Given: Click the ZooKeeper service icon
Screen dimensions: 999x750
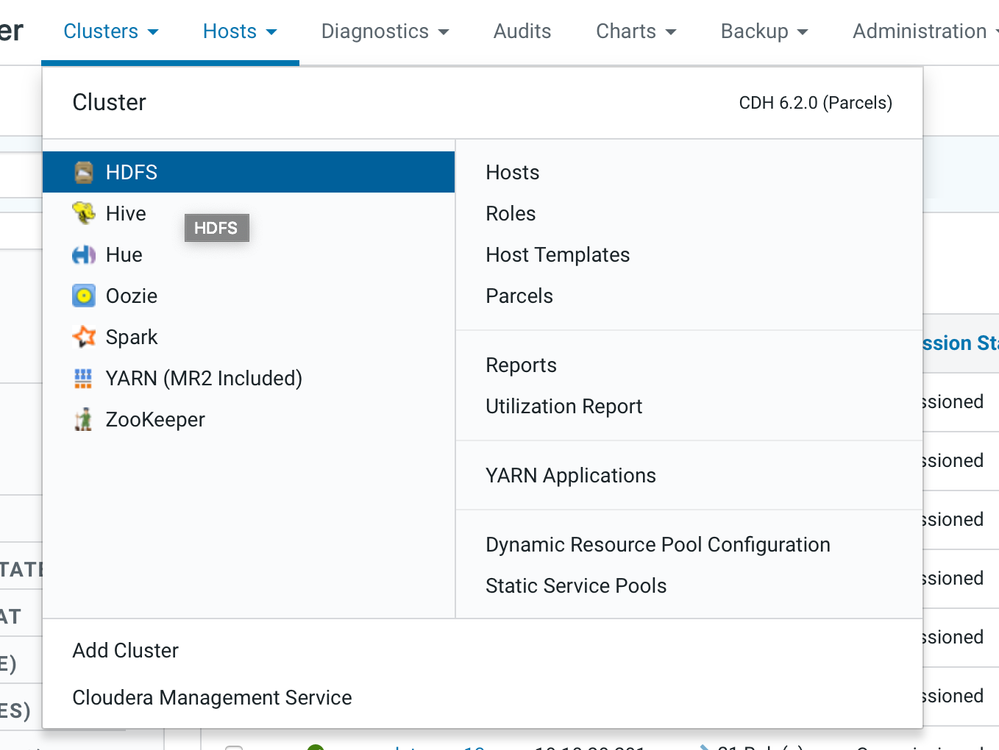Looking at the screenshot, I should coord(84,420).
